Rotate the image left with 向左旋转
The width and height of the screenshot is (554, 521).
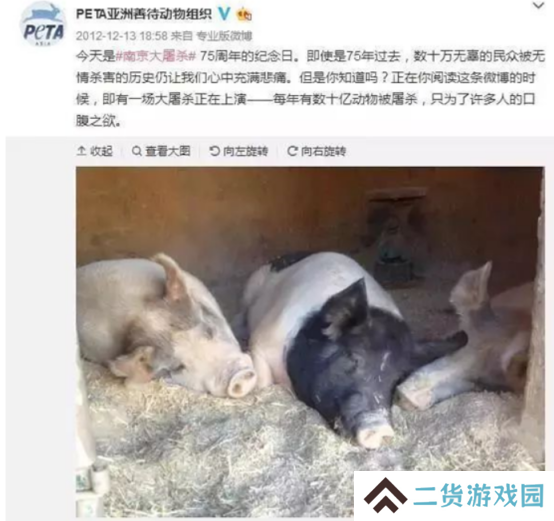pos(238,151)
